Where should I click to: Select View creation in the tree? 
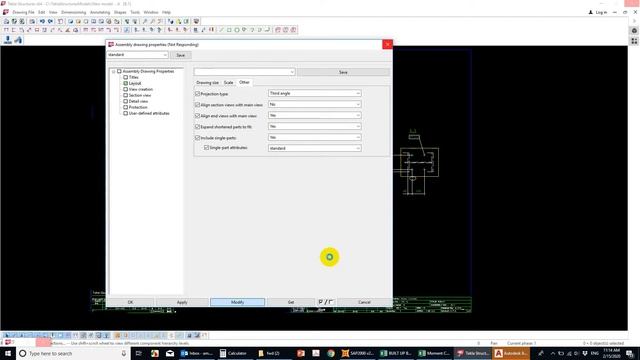click(140, 89)
